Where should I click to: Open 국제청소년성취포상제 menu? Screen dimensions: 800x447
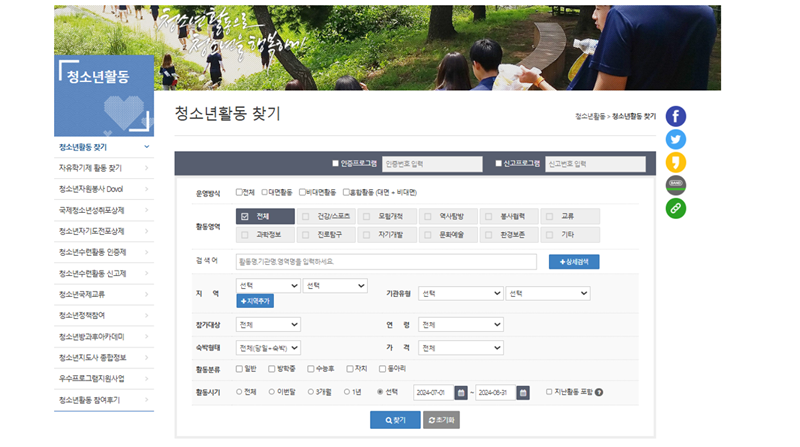[104, 210]
